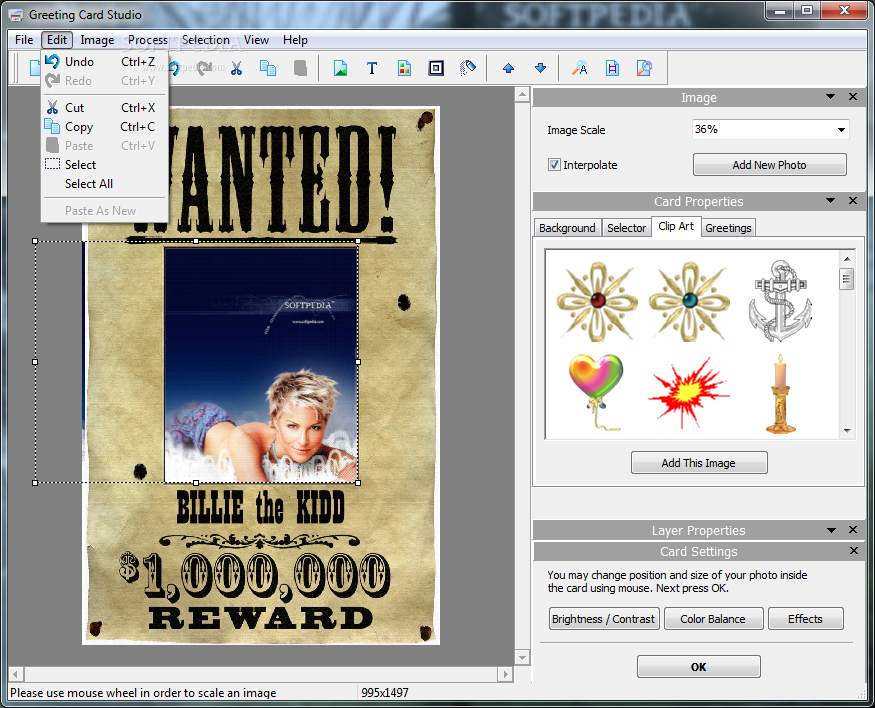Select the Text tool icon
This screenshot has width=875, height=708.
pyautogui.click(x=372, y=69)
